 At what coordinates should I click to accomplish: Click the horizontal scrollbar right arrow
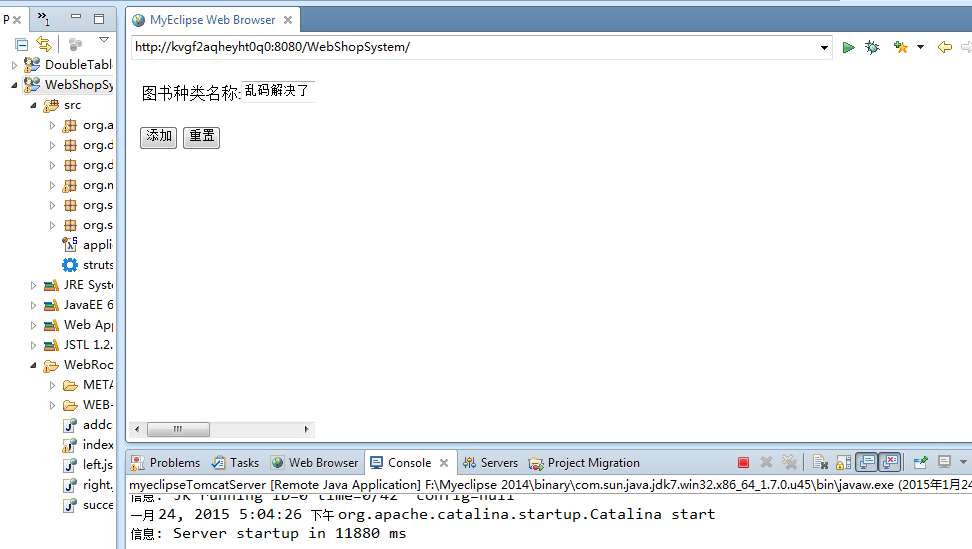click(306, 429)
